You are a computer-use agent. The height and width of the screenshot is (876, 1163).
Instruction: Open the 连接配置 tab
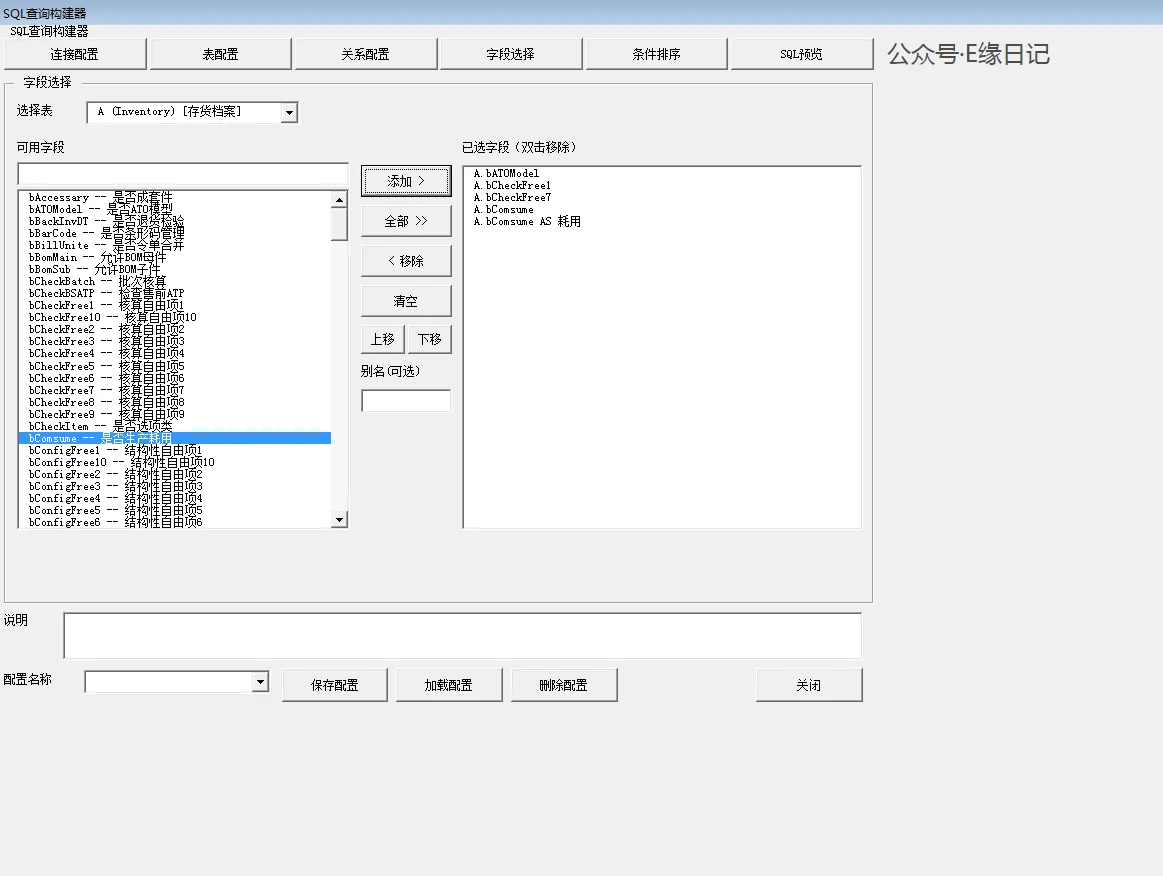tap(75, 54)
